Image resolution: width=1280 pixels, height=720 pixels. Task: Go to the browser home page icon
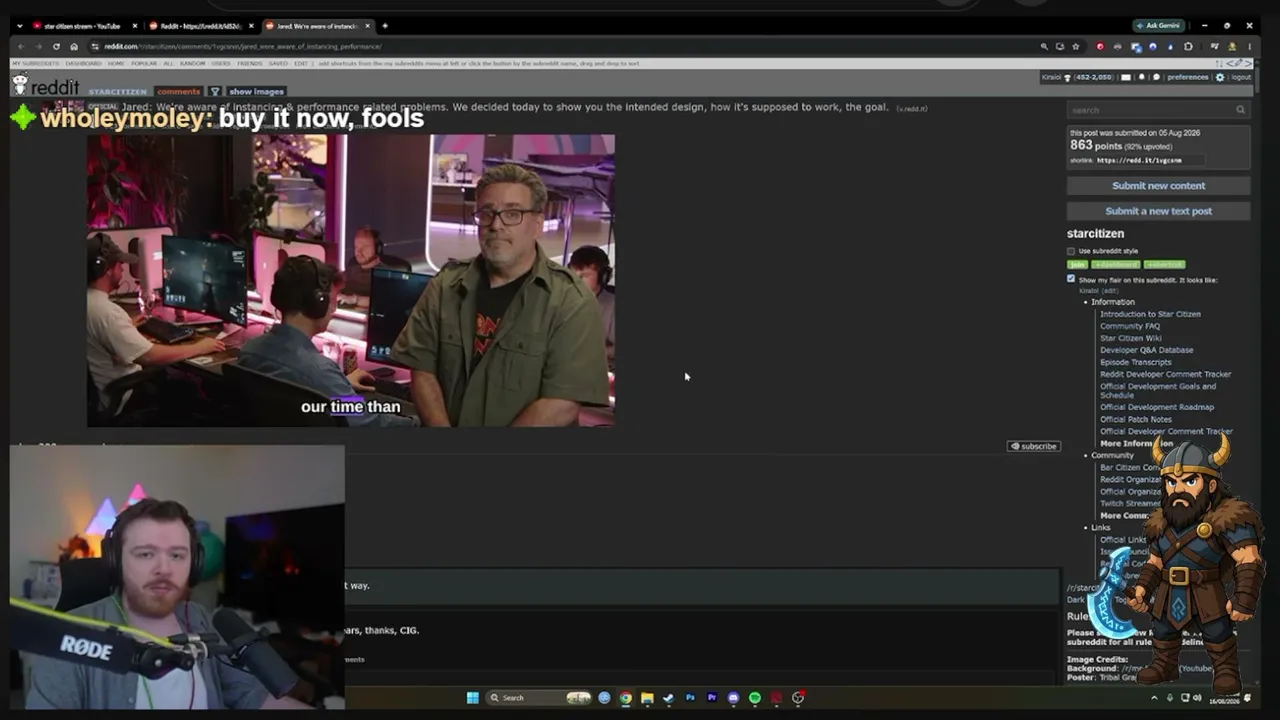tap(74, 46)
